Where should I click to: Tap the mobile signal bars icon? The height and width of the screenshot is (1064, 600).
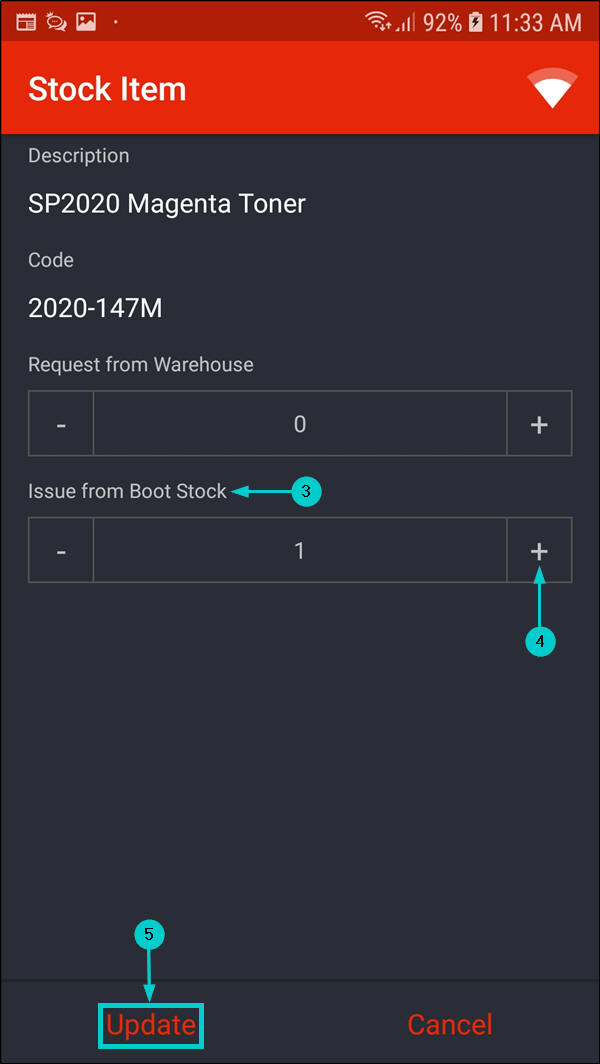[405, 22]
